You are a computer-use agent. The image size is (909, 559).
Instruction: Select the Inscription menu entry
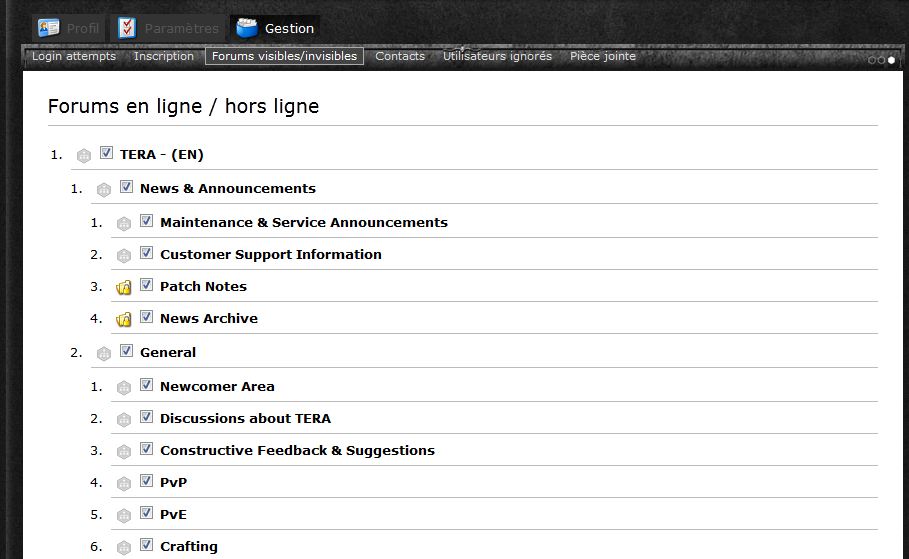click(x=164, y=56)
